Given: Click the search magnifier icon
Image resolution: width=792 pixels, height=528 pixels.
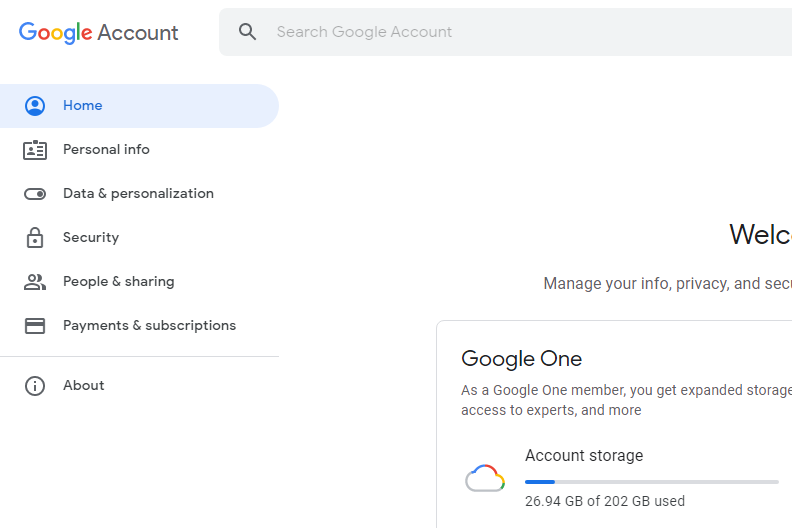Looking at the screenshot, I should pos(247,32).
